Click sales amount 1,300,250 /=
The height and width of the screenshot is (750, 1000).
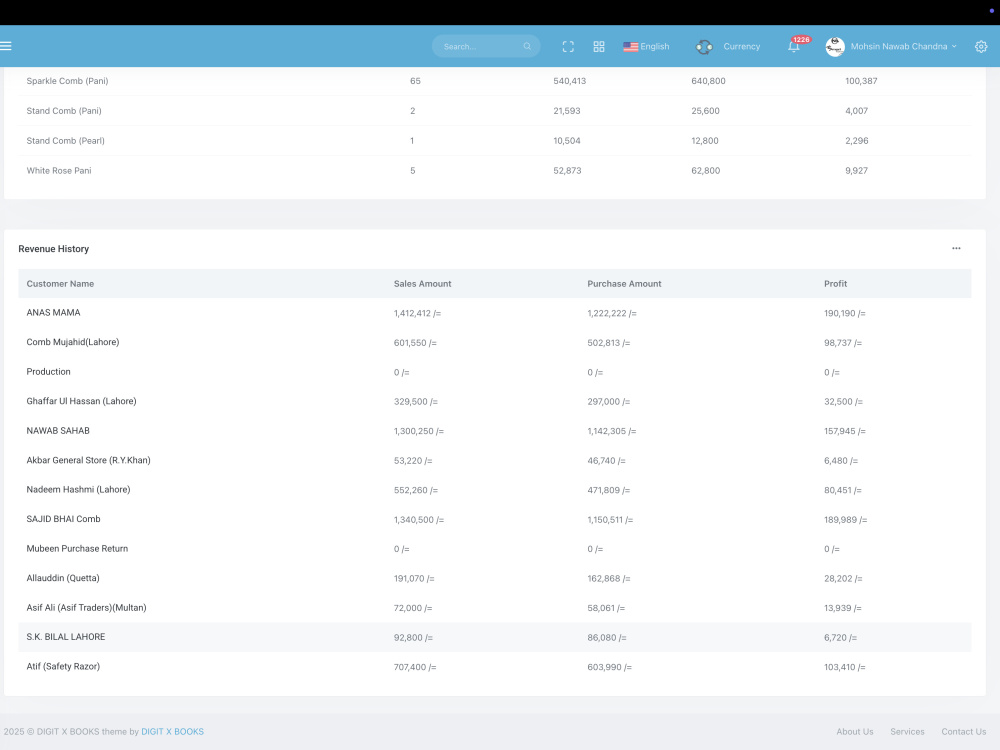[418, 431]
